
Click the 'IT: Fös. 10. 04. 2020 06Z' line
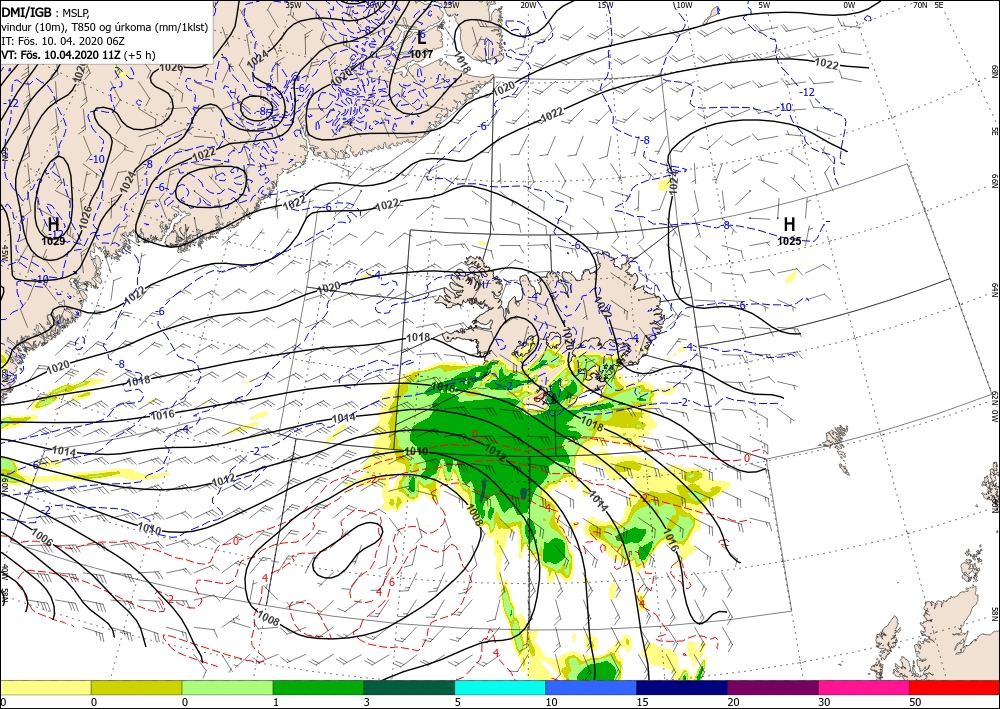[x=62, y=41]
